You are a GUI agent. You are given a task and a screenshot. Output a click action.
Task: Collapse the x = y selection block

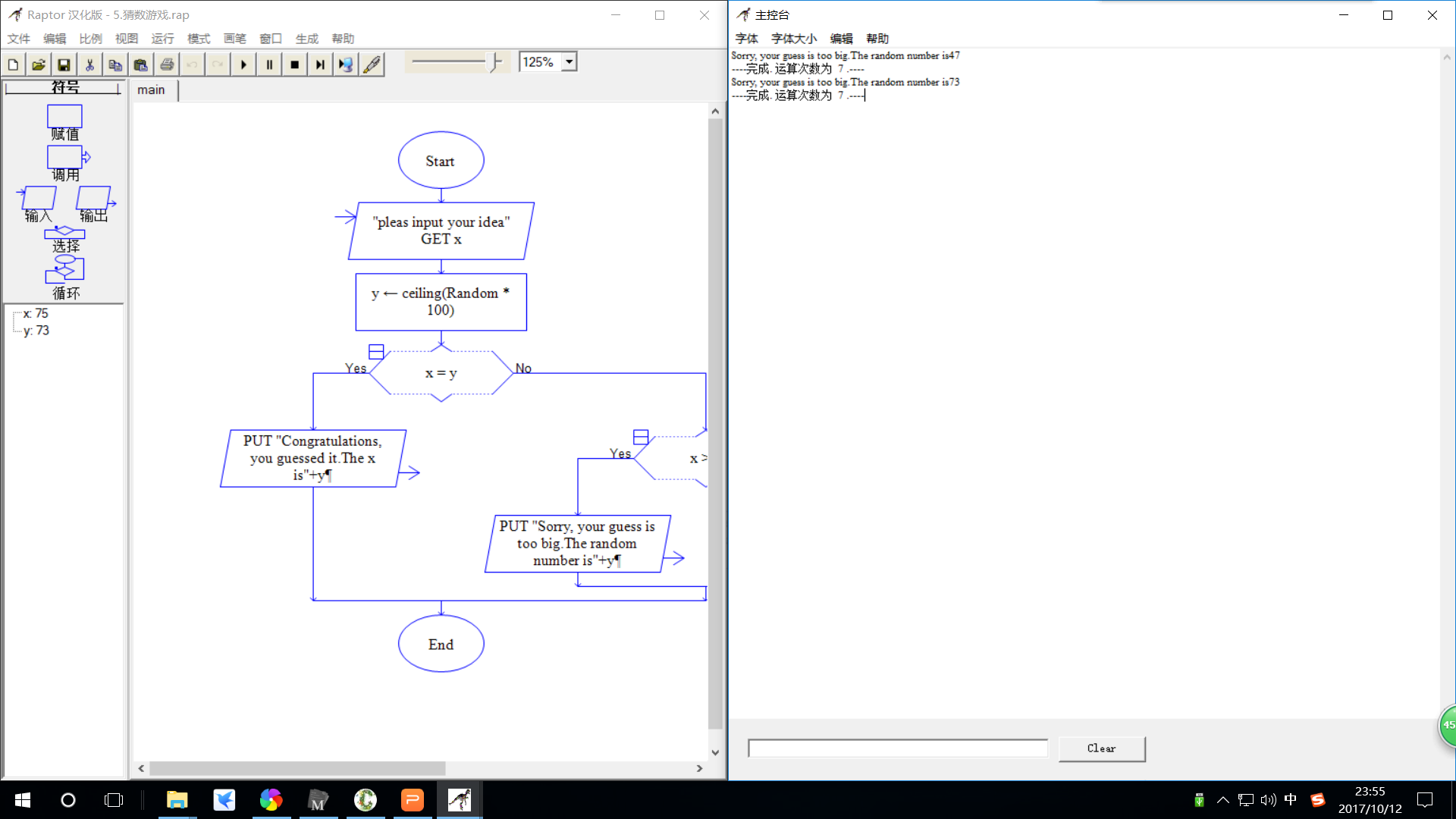coord(376,352)
